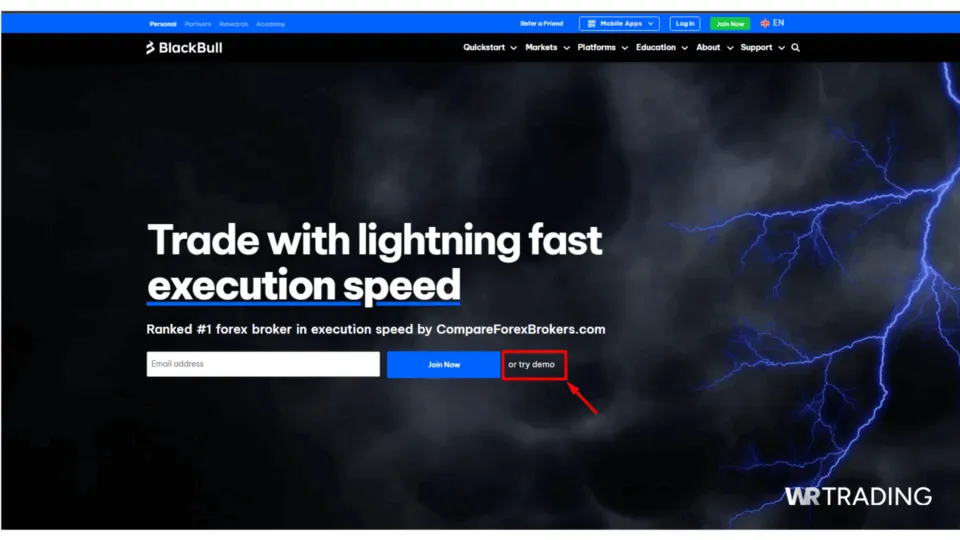Open the search magnifier icon

(x=795, y=48)
